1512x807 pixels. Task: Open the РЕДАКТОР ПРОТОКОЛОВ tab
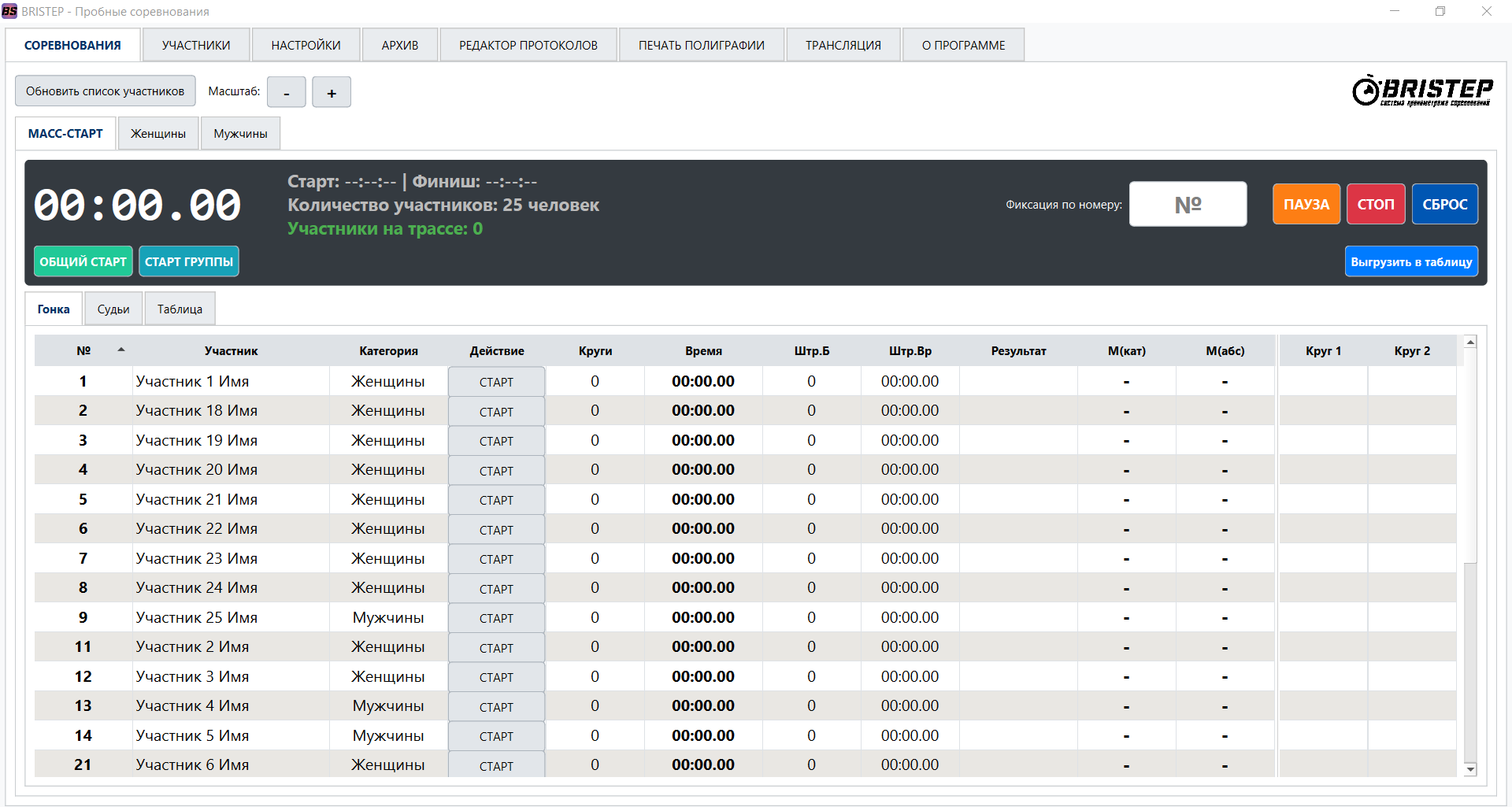528,44
